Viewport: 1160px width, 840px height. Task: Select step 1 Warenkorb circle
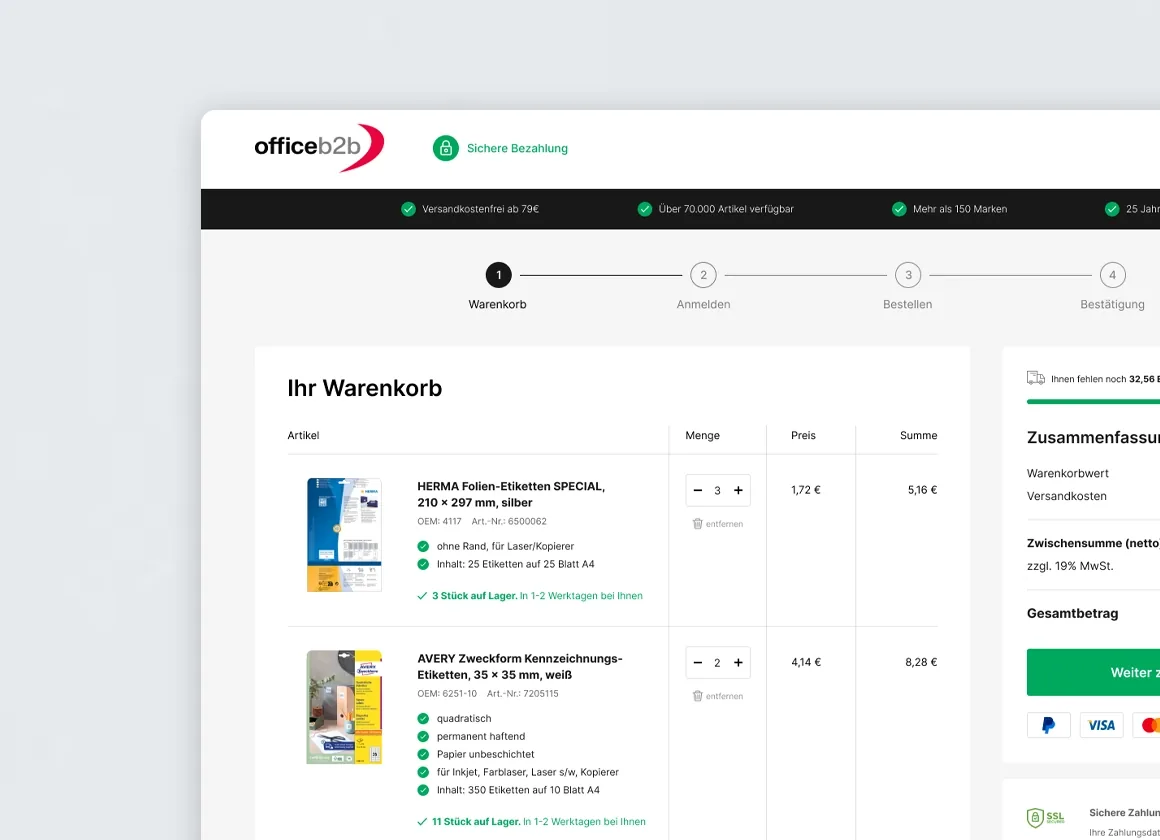click(499, 275)
